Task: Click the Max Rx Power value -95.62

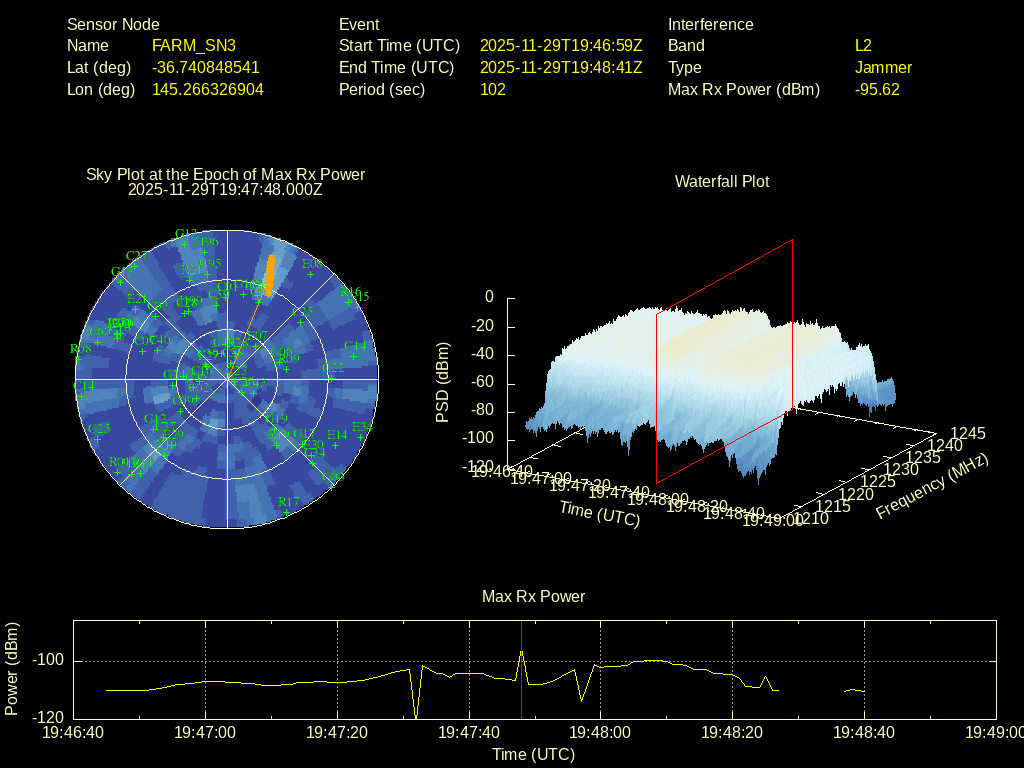Action: [x=877, y=90]
